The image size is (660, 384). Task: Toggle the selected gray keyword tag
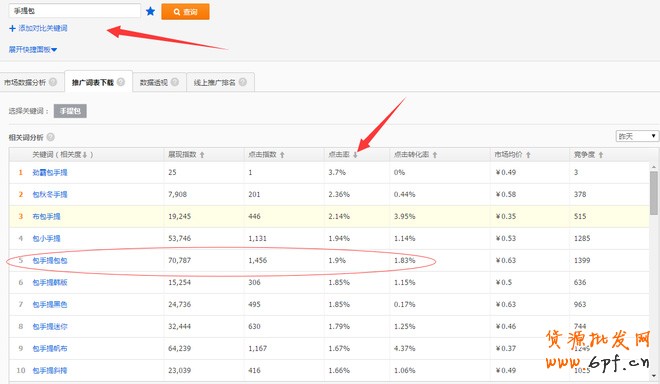pyautogui.click(x=70, y=111)
